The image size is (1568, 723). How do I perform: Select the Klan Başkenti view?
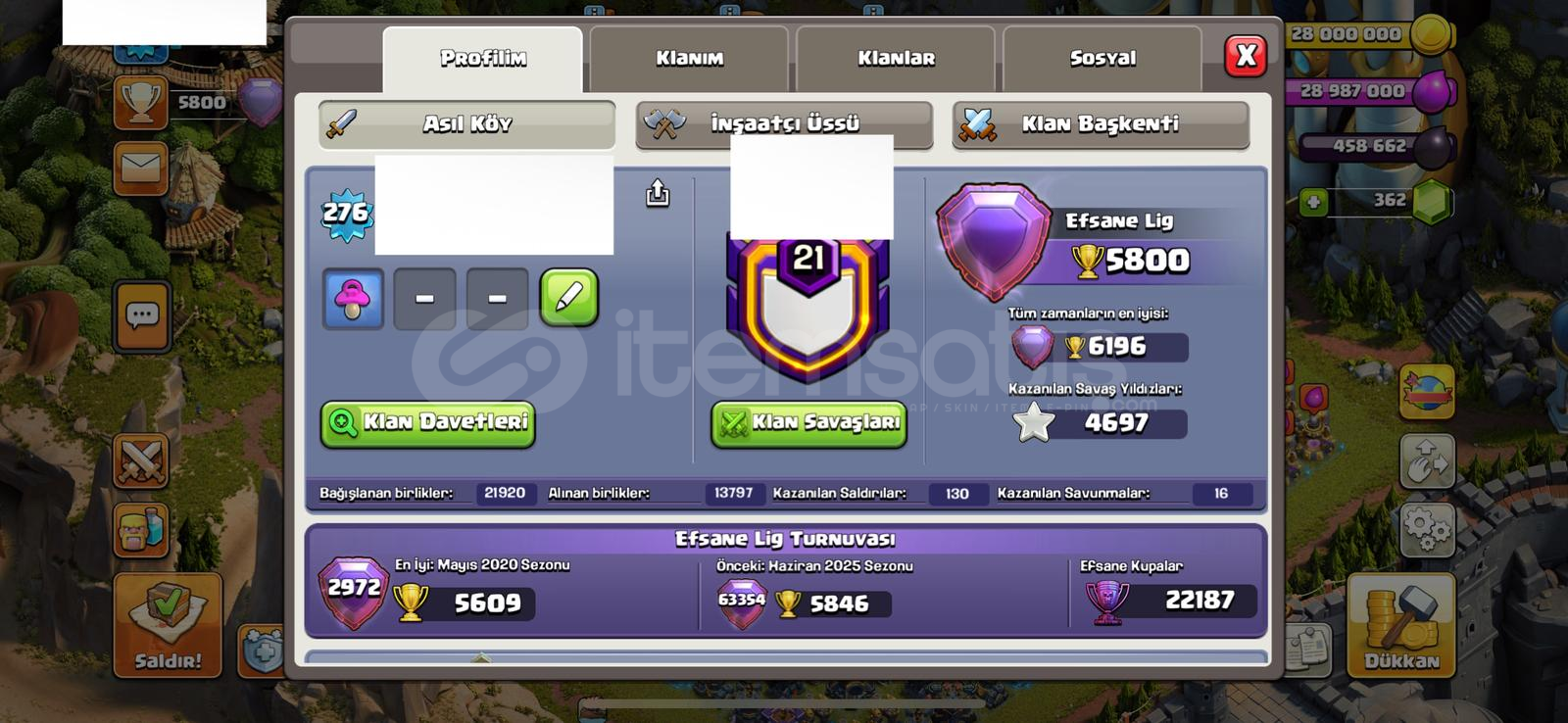tap(1101, 124)
